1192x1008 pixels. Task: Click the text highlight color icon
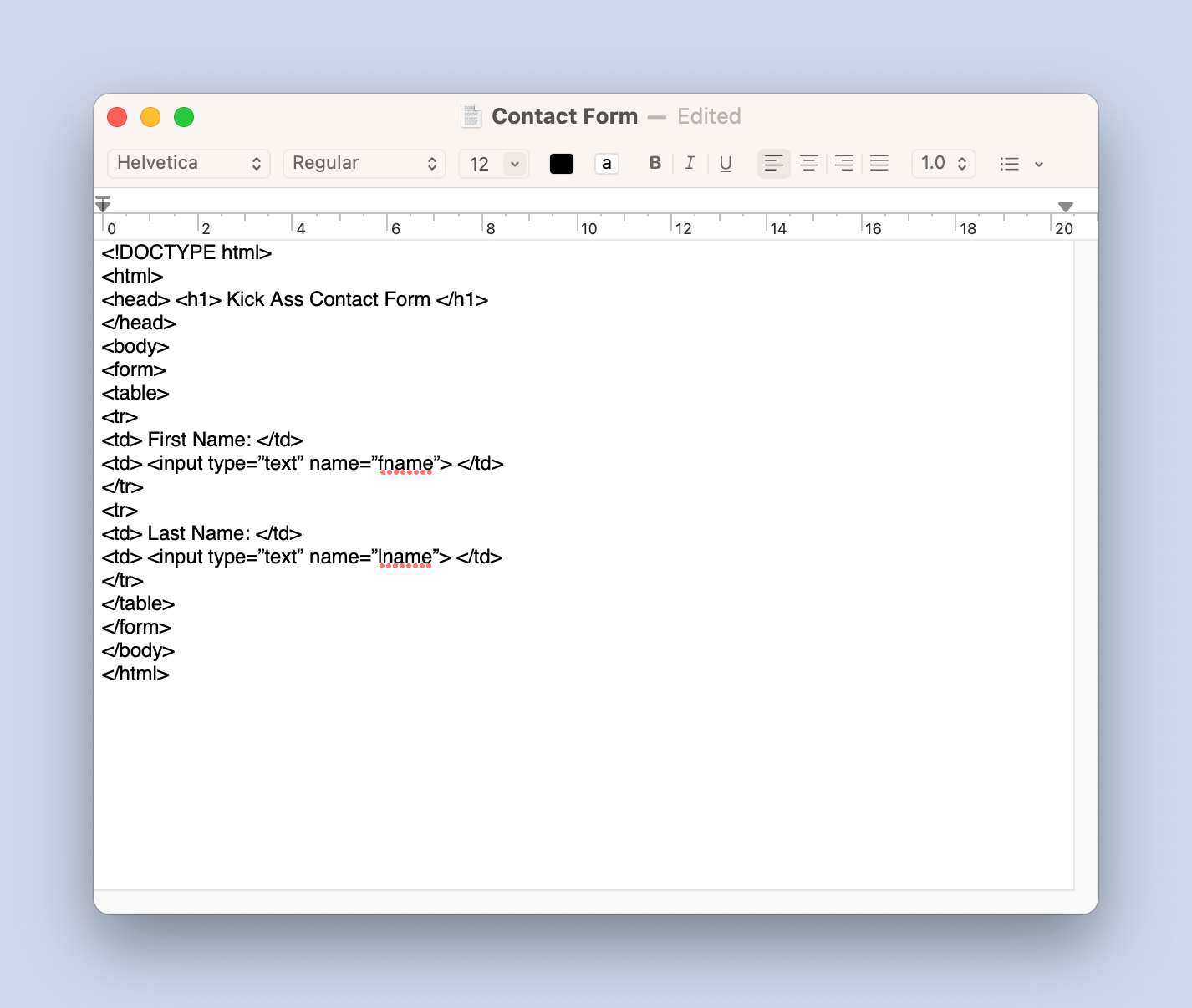click(x=607, y=164)
